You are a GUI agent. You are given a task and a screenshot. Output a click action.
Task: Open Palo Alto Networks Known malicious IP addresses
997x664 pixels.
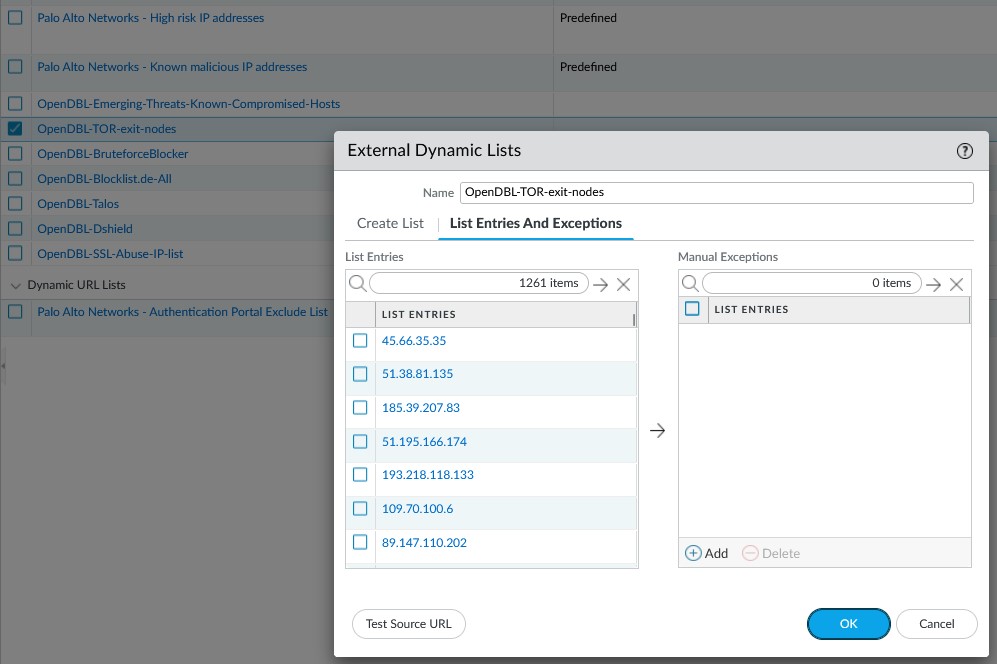coord(172,67)
